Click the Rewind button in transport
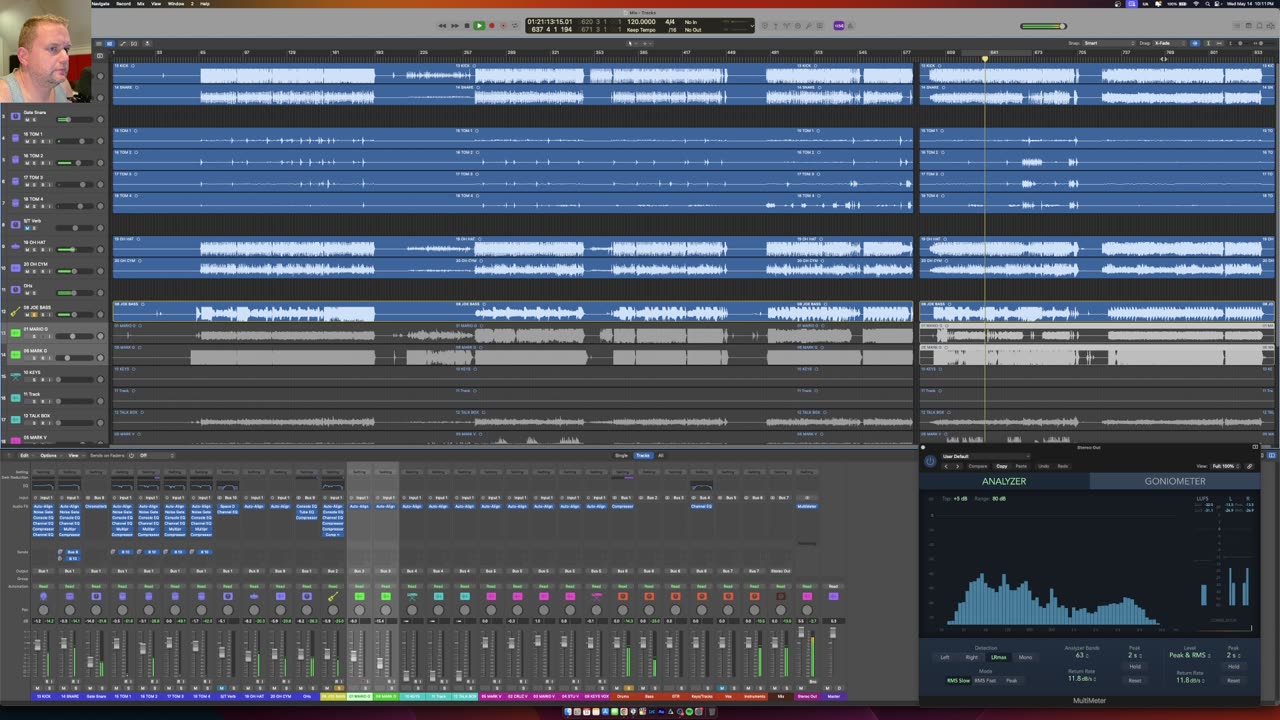1280x720 pixels. pyautogui.click(x=442, y=25)
